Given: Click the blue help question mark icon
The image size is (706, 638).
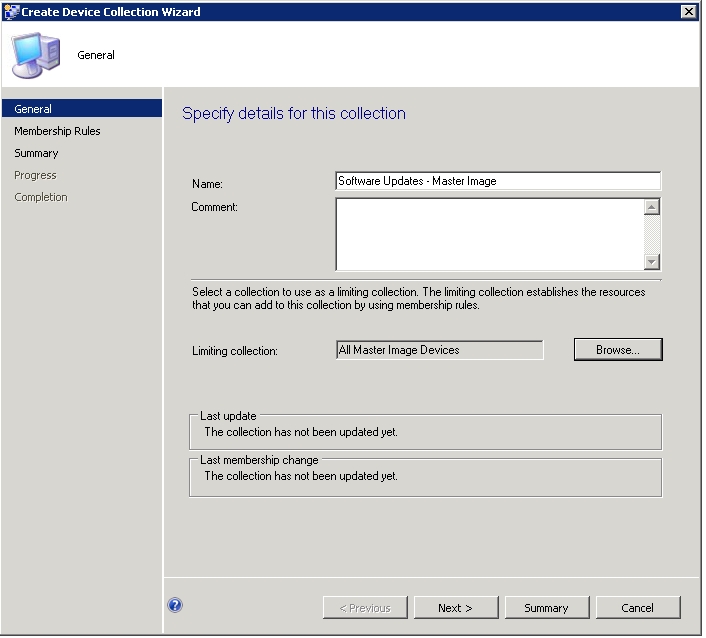Looking at the screenshot, I should 176,605.
